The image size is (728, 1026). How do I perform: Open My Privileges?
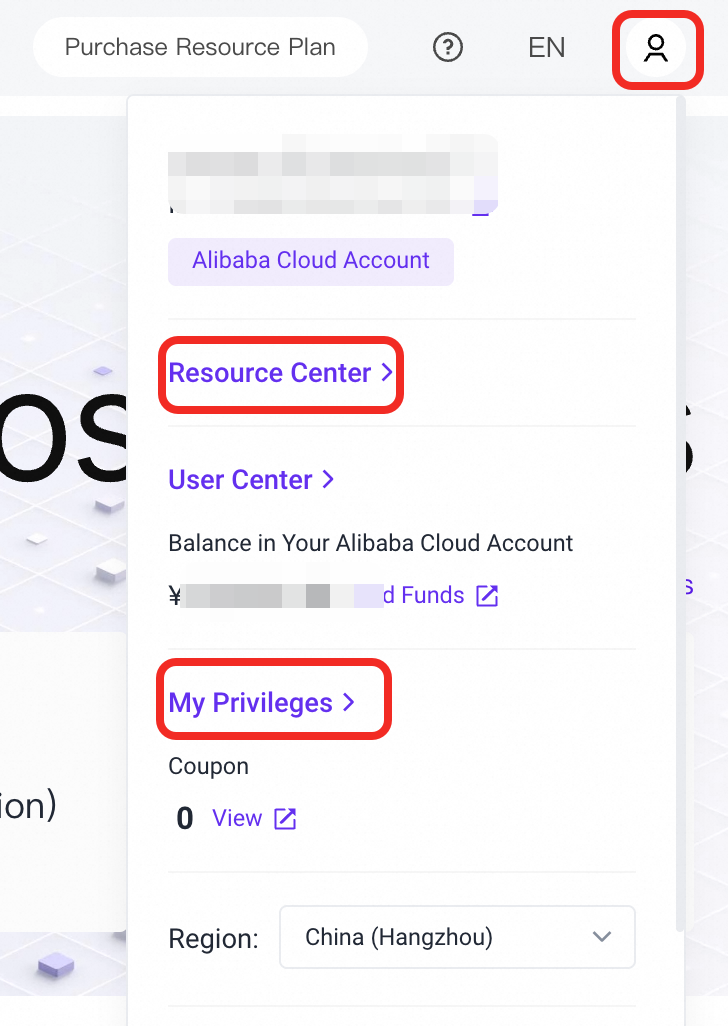point(250,703)
